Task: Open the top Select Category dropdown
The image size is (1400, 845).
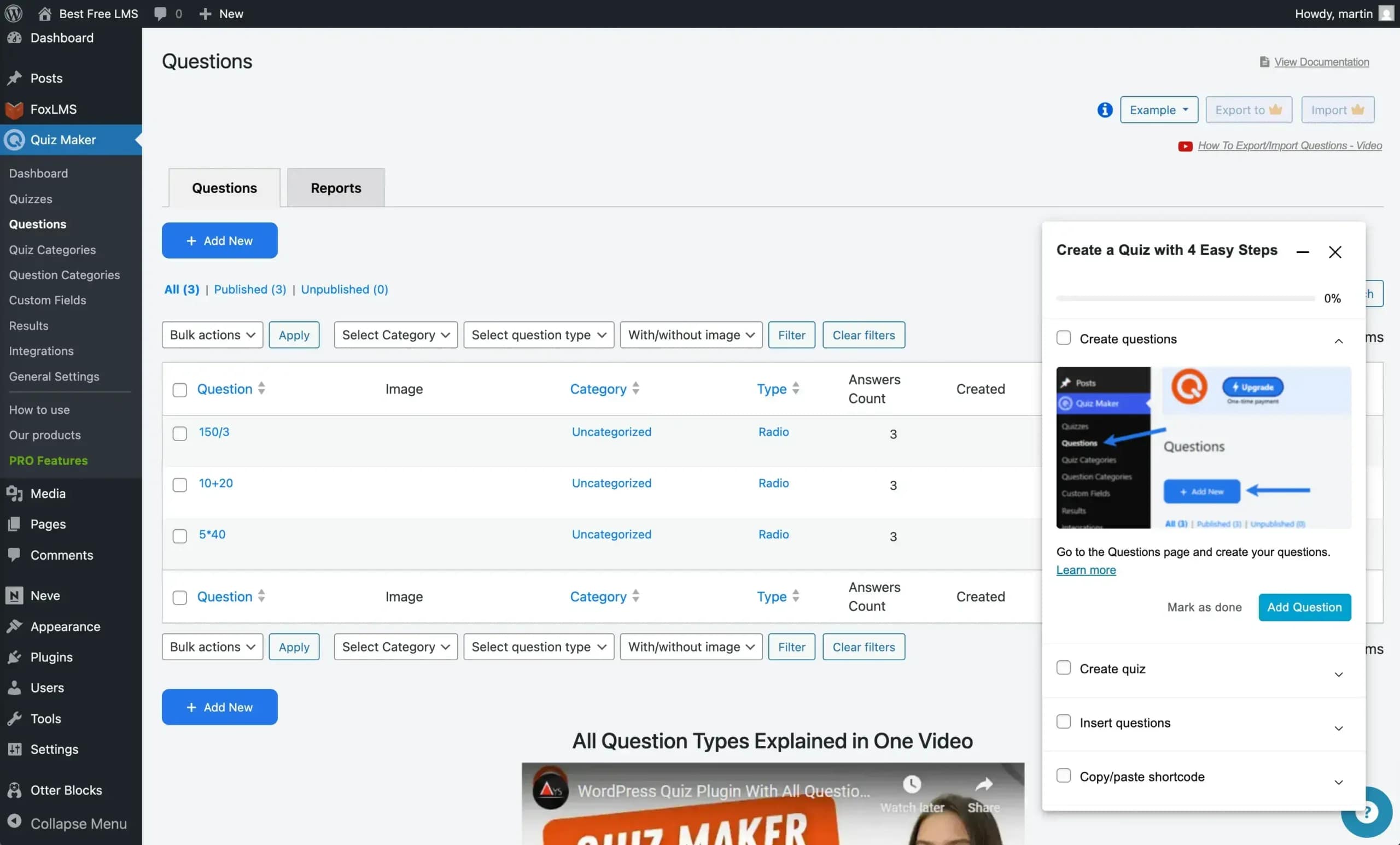Action: [395, 335]
